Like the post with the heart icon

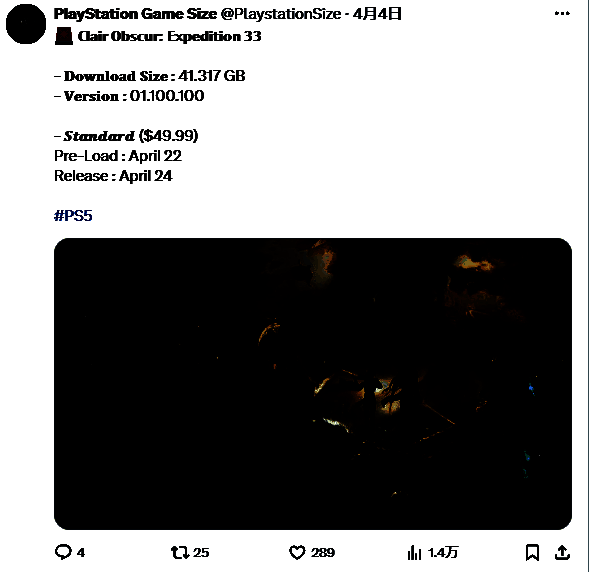[297, 552]
